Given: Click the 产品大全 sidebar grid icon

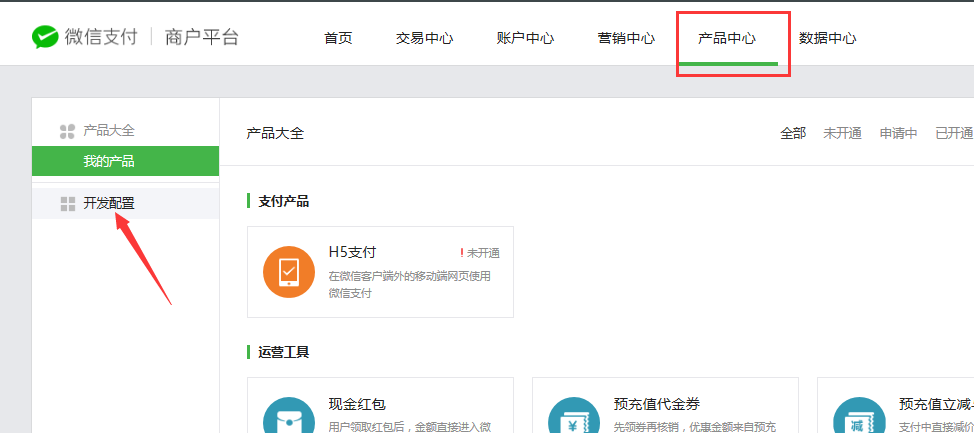Looking at the screenshot, I should 68,131.
